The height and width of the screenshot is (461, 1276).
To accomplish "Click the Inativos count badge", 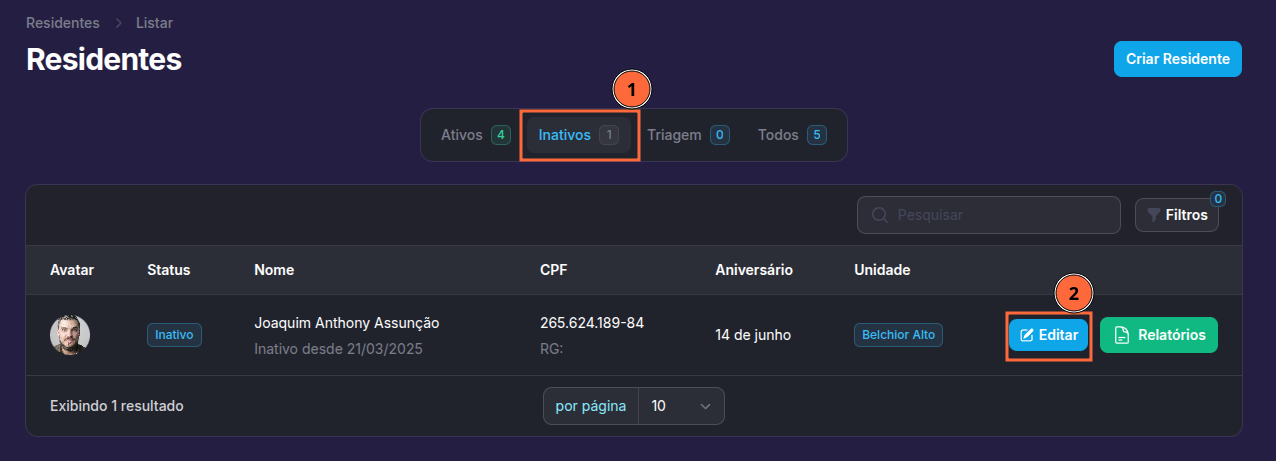I will point(609,135).
